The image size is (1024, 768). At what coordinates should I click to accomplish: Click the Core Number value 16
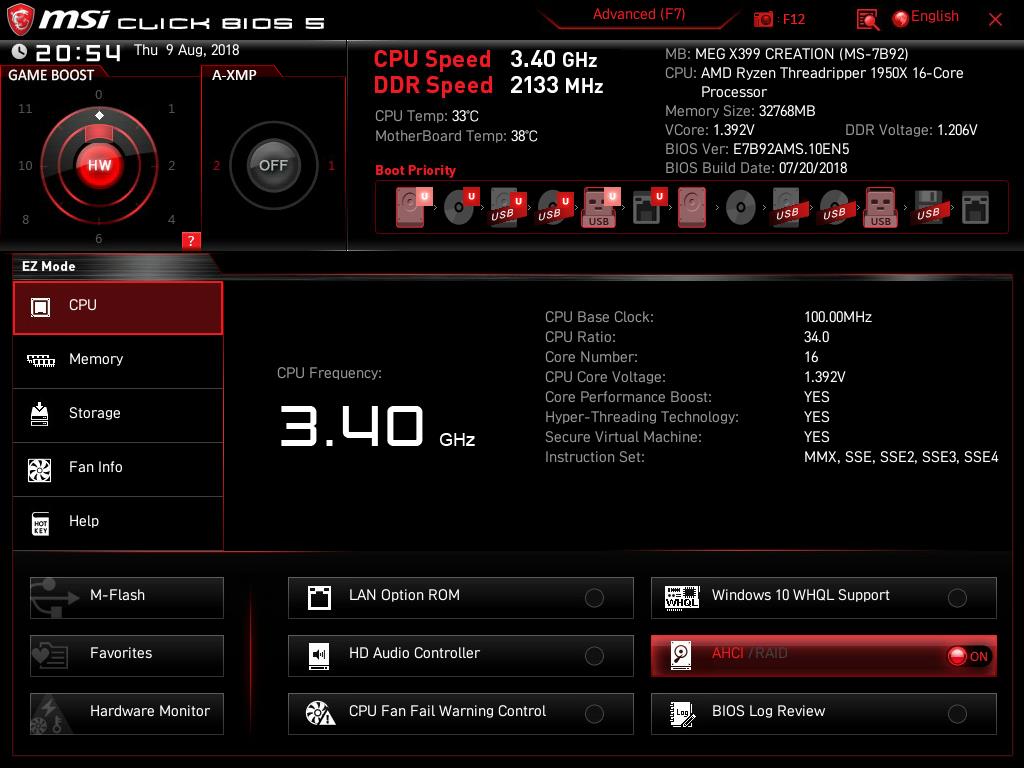[x=811, y=357]
